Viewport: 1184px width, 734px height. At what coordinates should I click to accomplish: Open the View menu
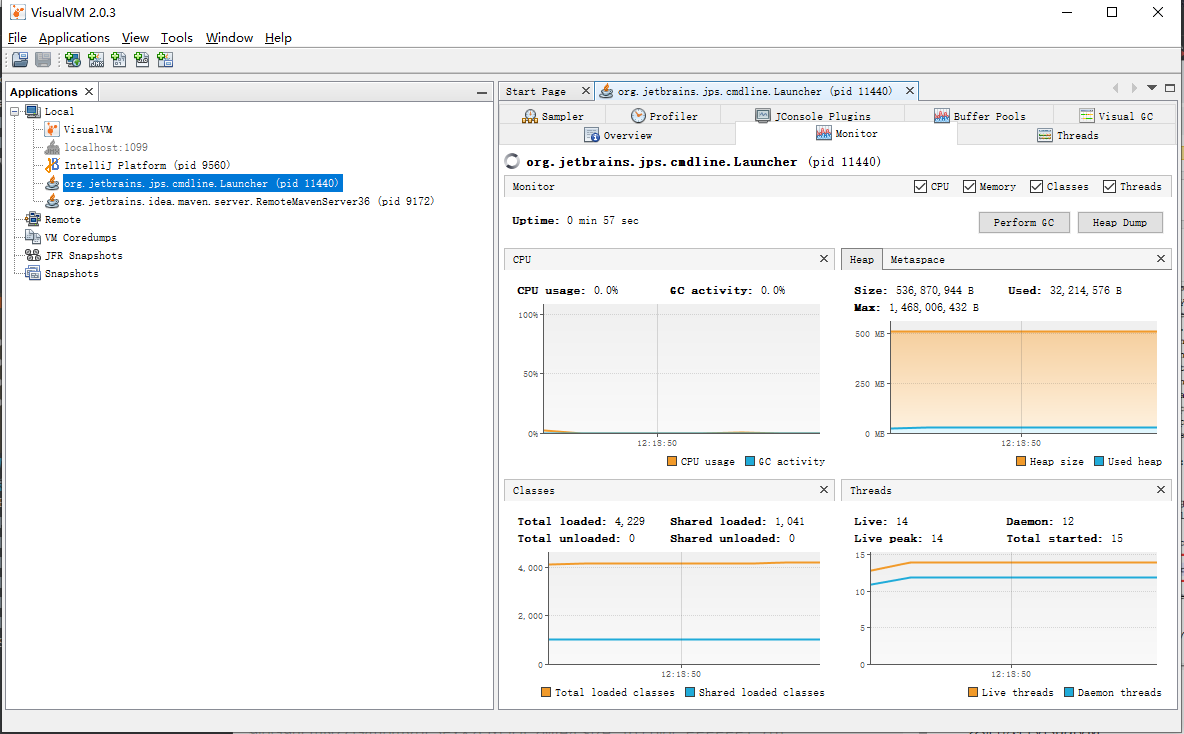coord(135,38)
